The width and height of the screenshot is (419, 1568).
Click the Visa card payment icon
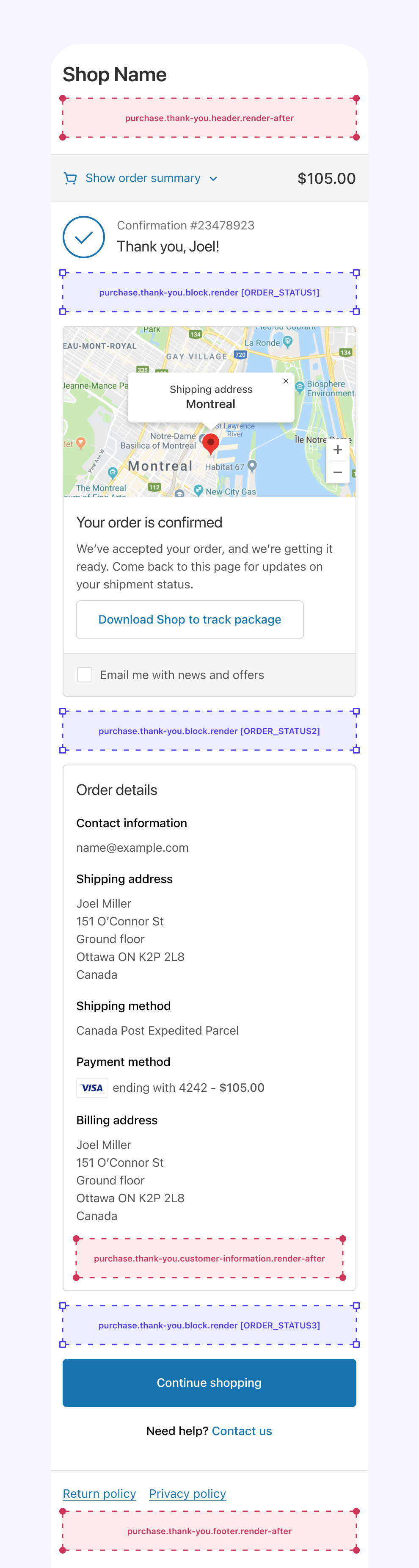pos(92,1088)
